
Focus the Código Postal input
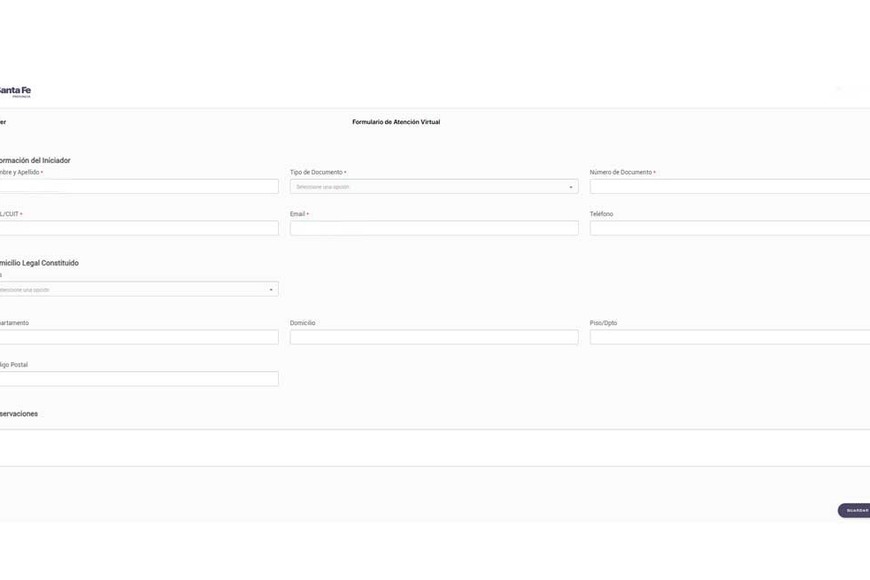click(138, 379)
